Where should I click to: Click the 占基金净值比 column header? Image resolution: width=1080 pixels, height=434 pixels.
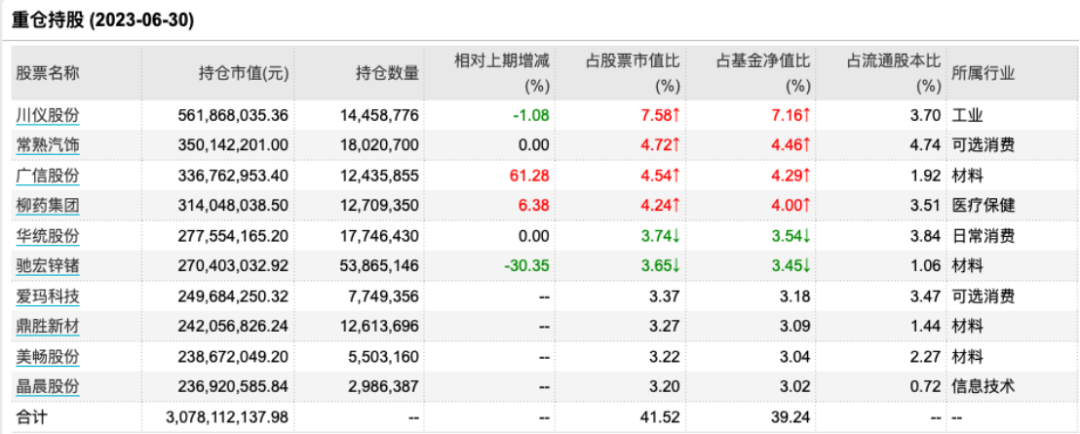tap(763, 74)
